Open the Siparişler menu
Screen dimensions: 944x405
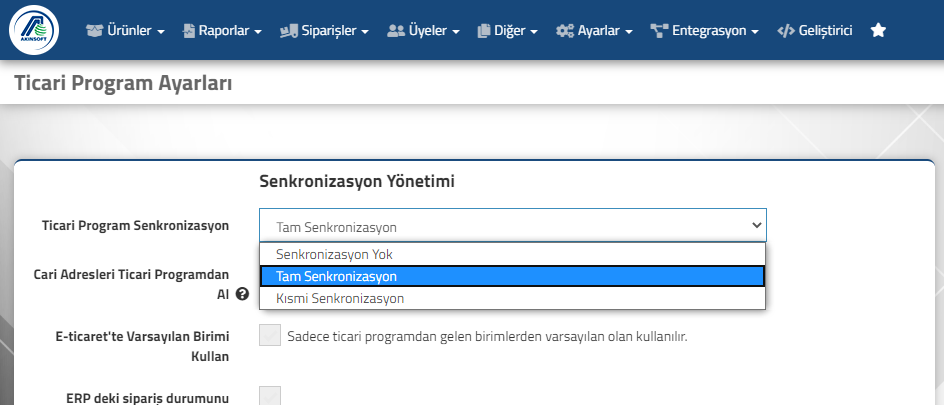point(324,31)
